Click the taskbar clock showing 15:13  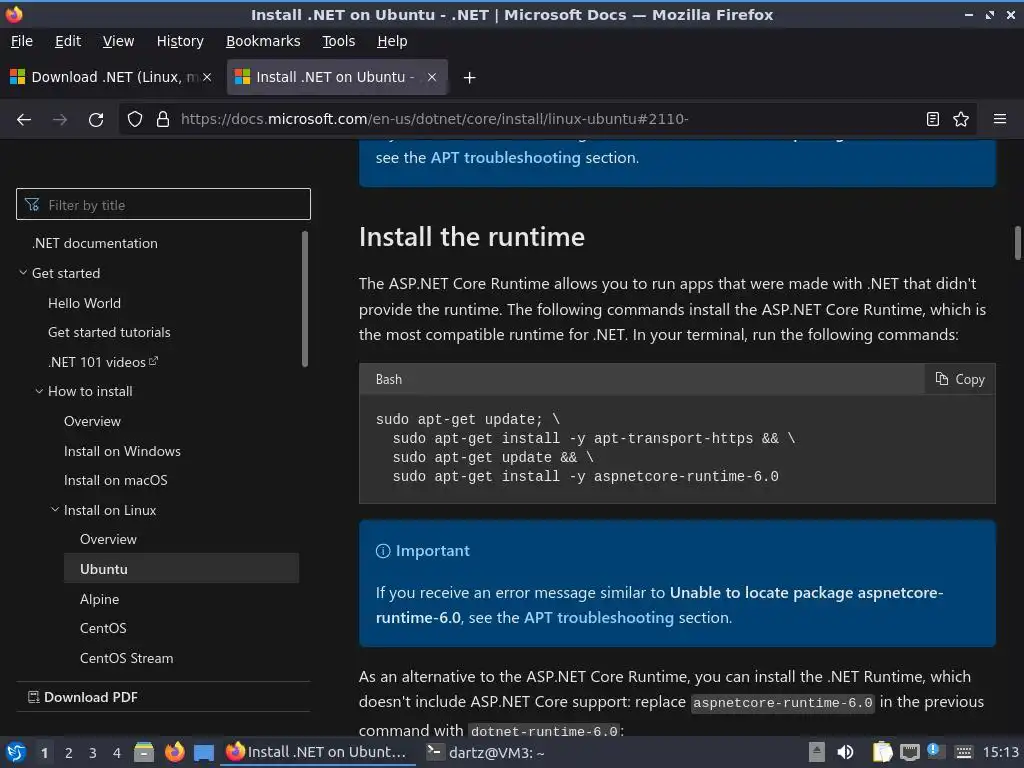click(1000, 752)
